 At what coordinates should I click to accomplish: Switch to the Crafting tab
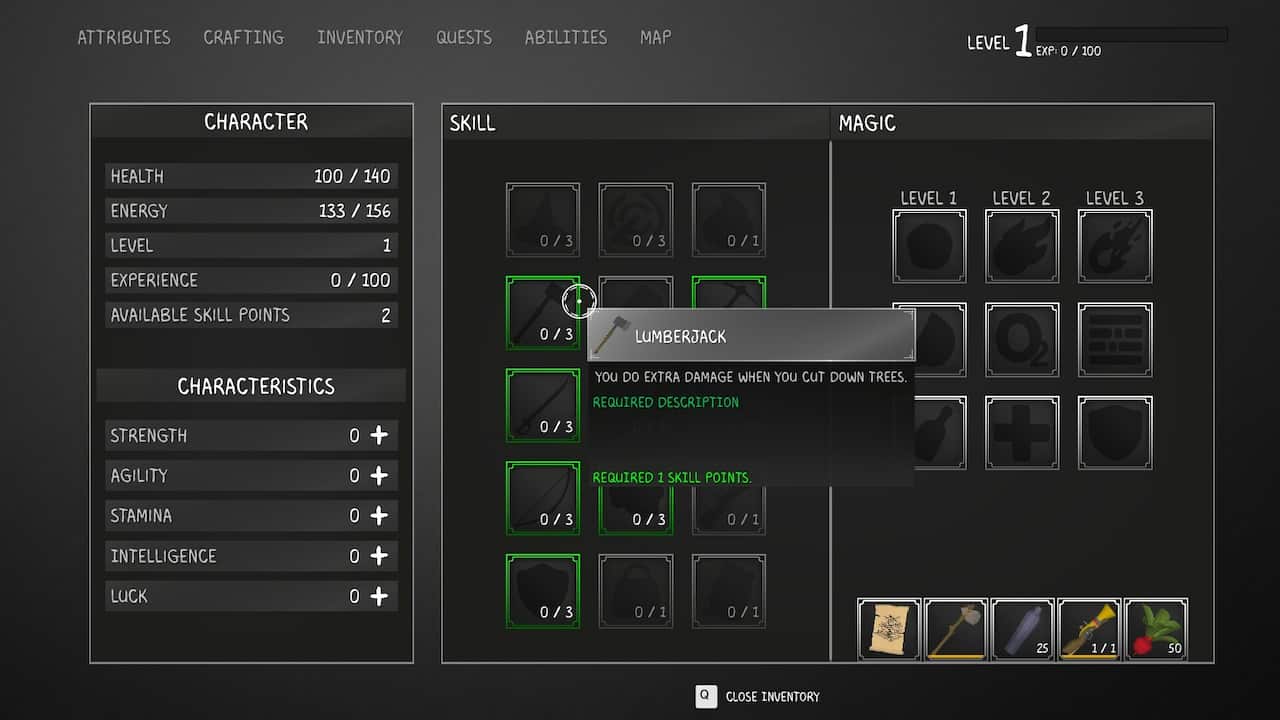(x=244, y=37)
